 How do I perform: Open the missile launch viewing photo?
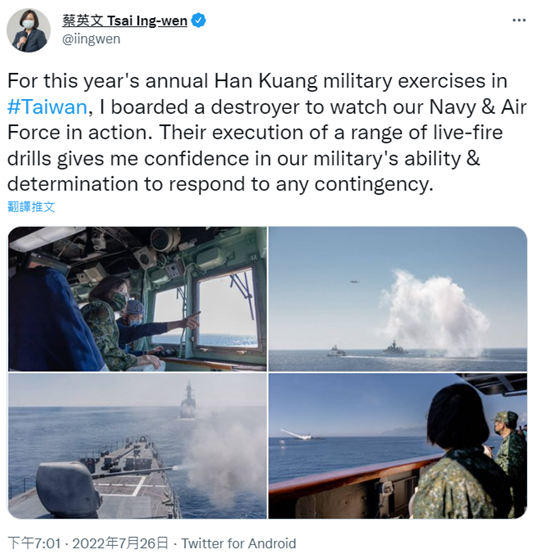(398, 446)
